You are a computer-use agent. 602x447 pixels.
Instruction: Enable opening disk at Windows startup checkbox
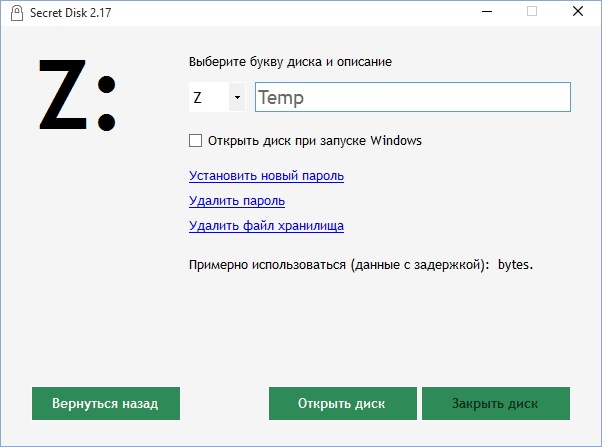[x=195, y=141]
